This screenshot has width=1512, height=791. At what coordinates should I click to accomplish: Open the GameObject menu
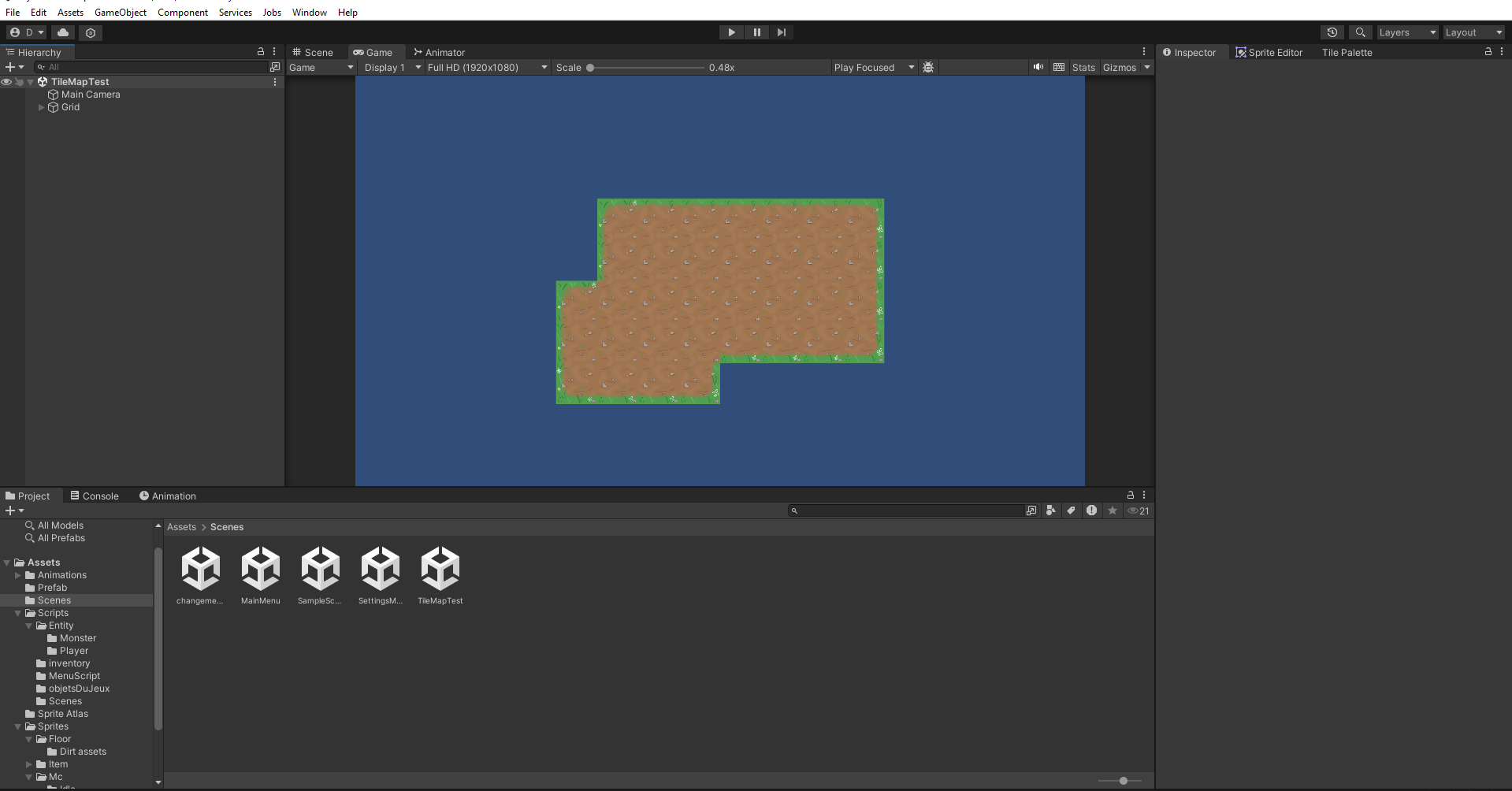pyautogui.click(x=120, y=13)
